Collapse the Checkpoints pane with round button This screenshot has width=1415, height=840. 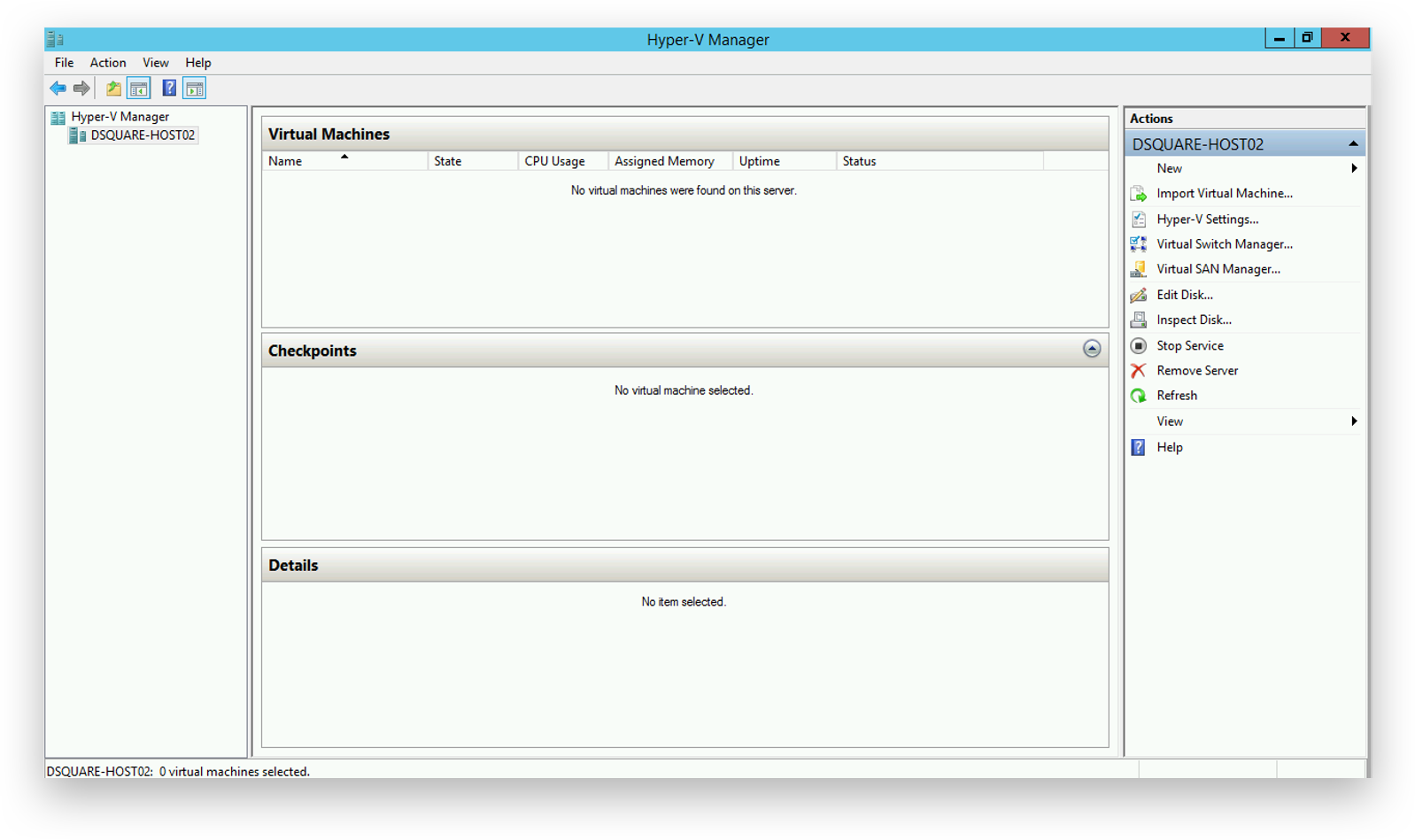(x=1092, y=349)
